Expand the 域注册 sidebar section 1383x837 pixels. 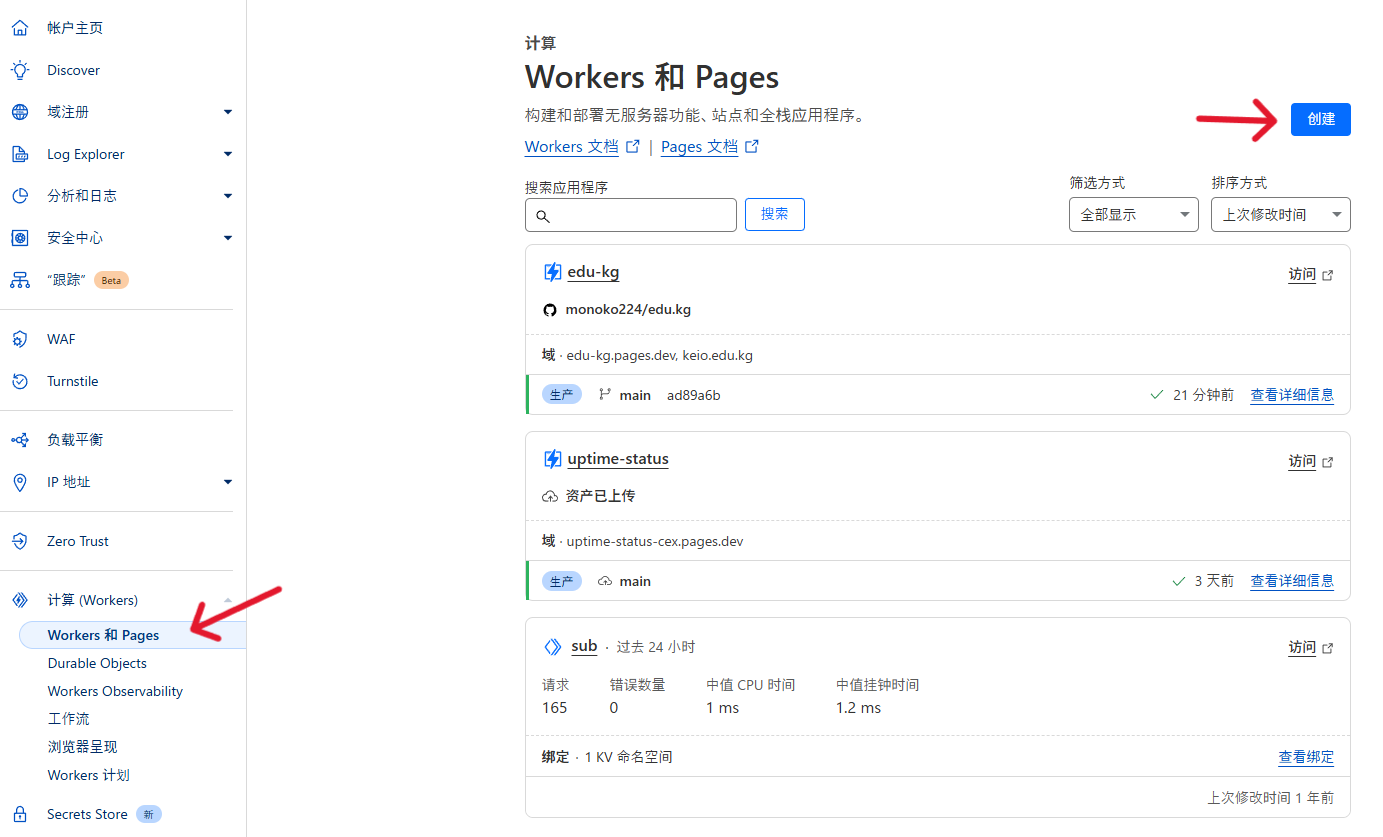228,112
